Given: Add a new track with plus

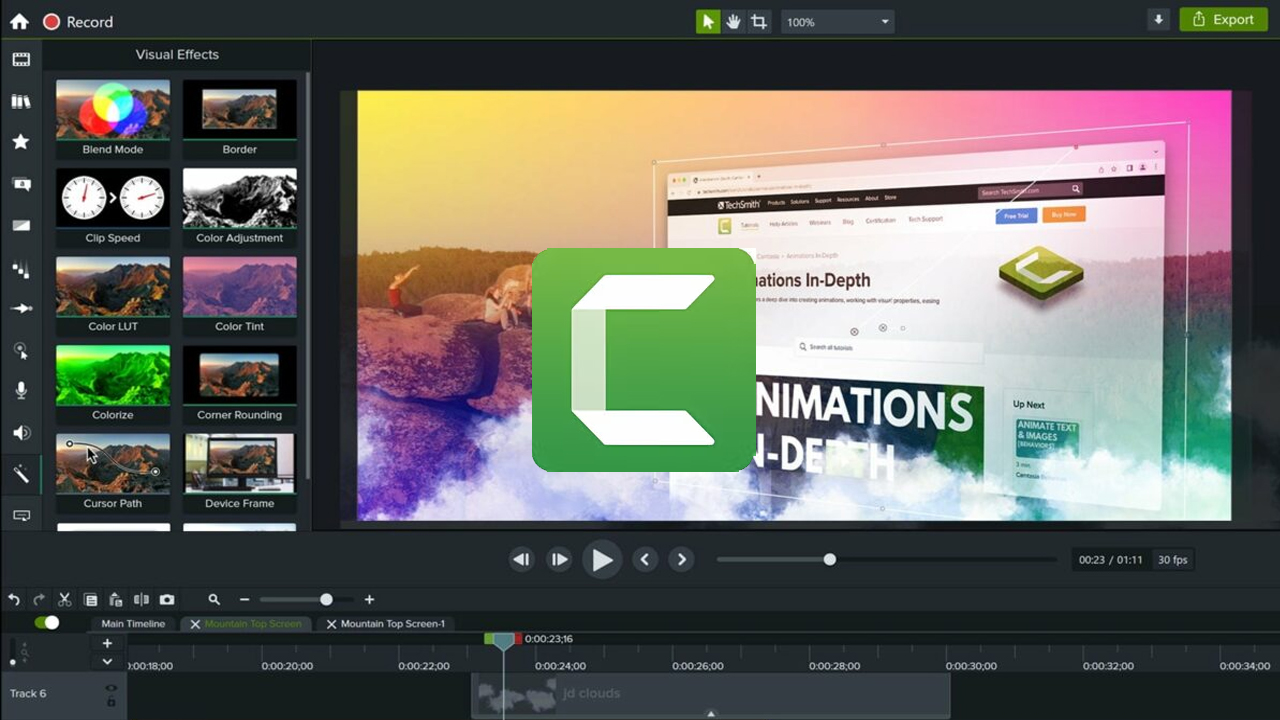Looking at the screenshot, I should pos(107,643).
